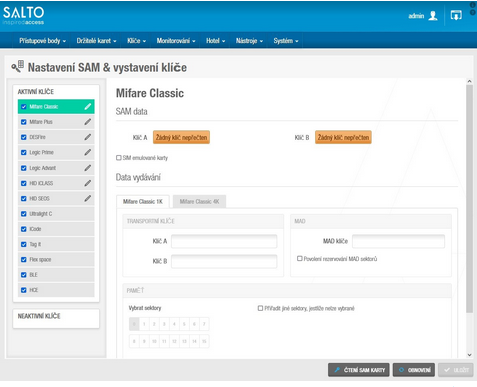Screen dimensions: 477x387
Task: Open the Systém dropdown menu
Action: click(x=286, y=41)
